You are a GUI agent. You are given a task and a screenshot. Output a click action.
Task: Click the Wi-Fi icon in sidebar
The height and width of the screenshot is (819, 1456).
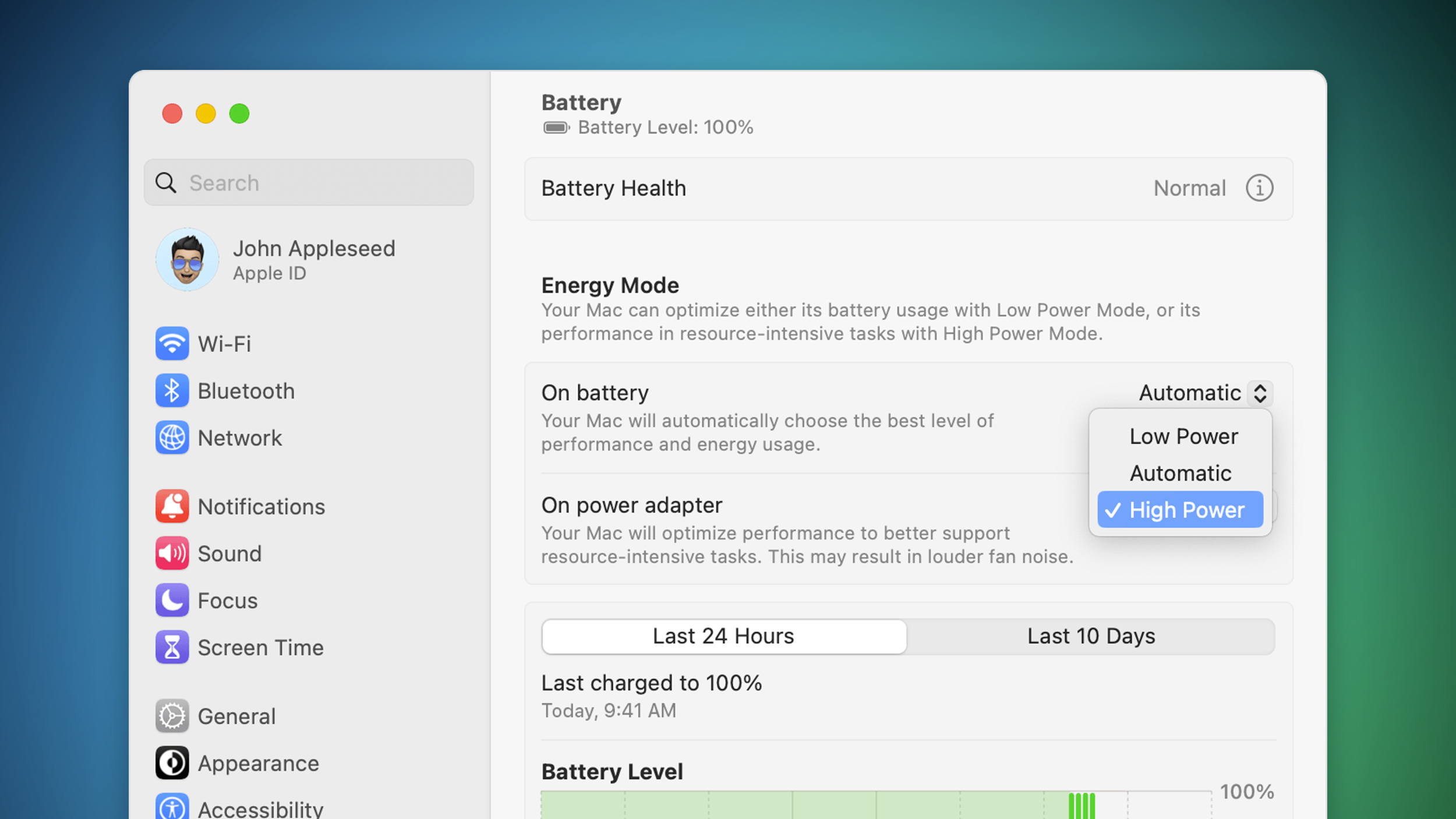pyautogui.click(x=172, y=343)
